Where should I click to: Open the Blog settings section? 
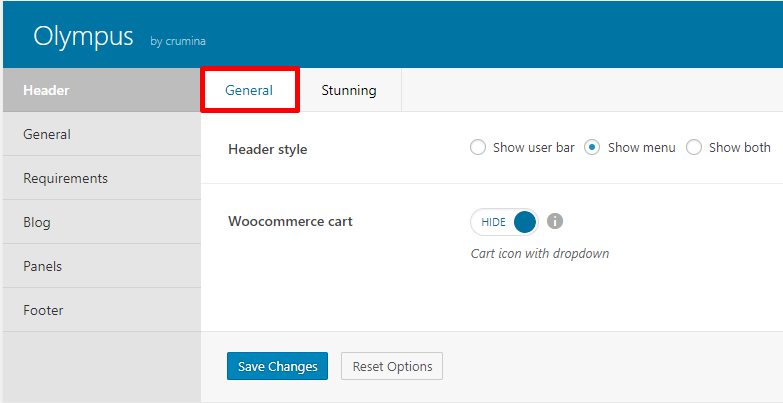[102, 222]
